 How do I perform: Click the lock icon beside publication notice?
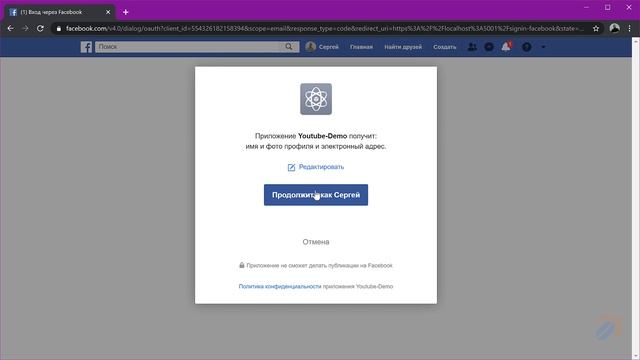242,265
